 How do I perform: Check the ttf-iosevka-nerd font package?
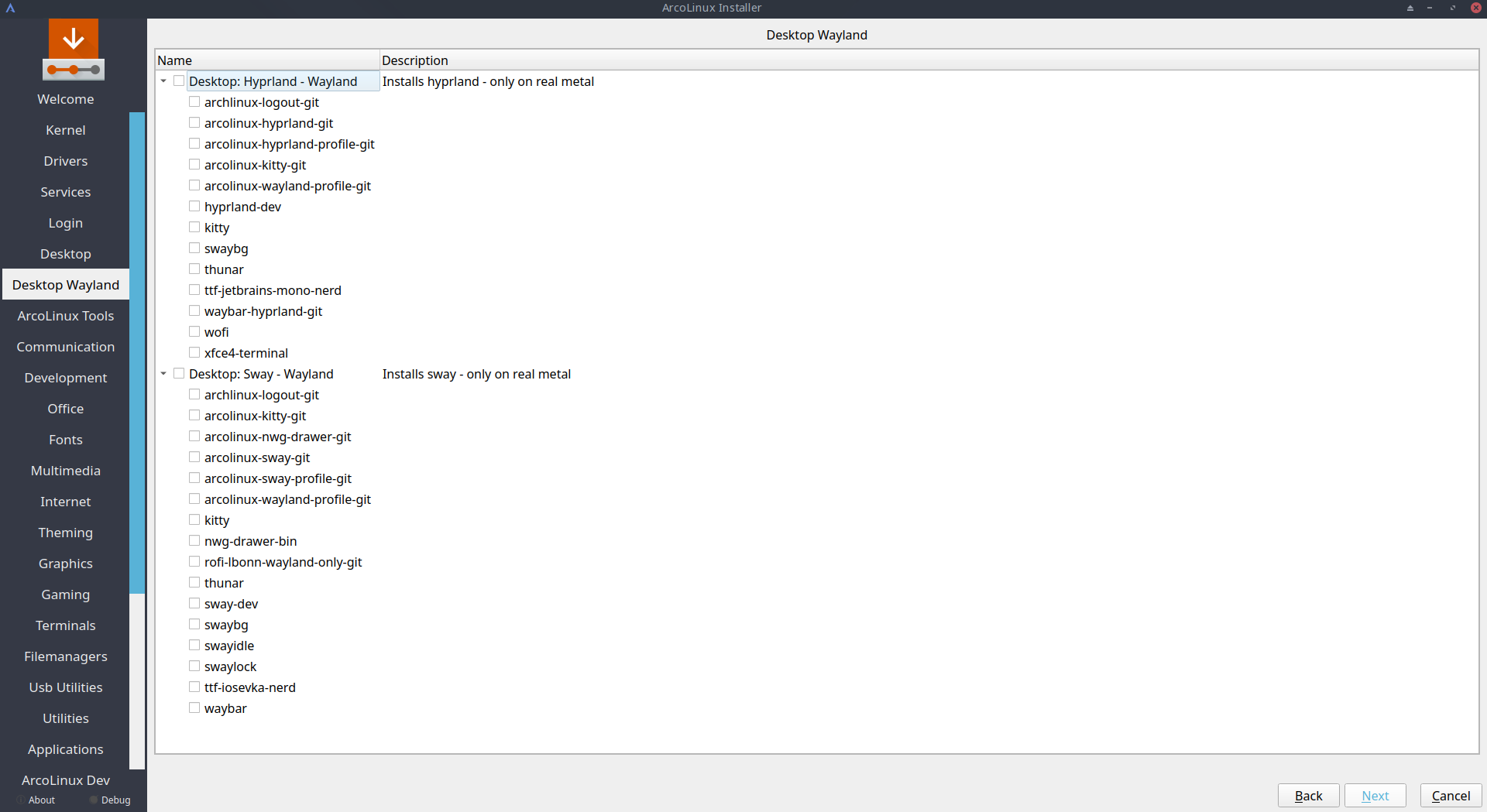tap(194, 687)
